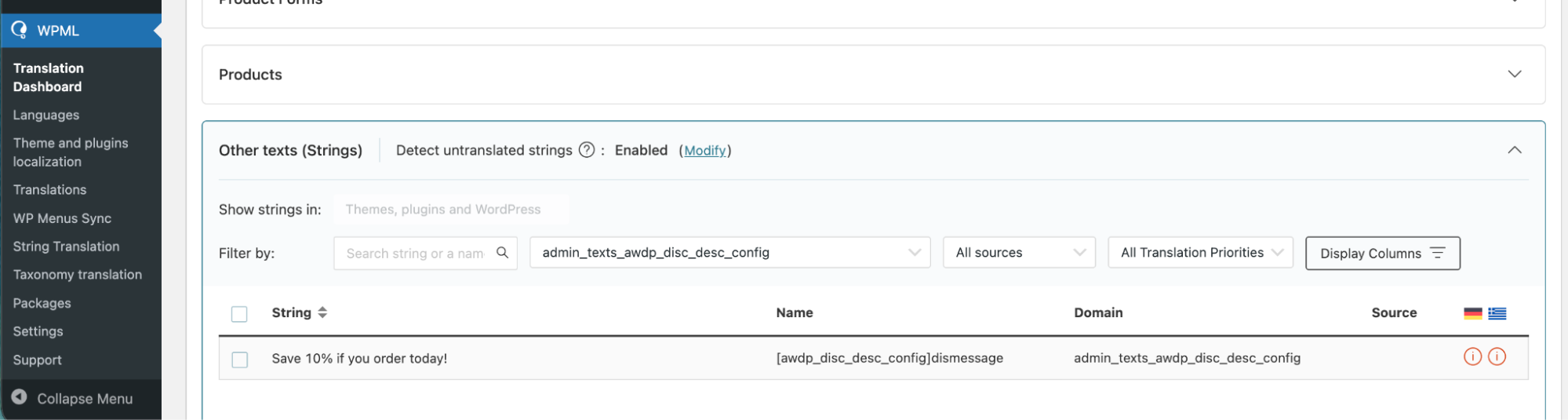Screen dimensions: 1568x420
Task: Click the Modify link
Action: (704, 151)
